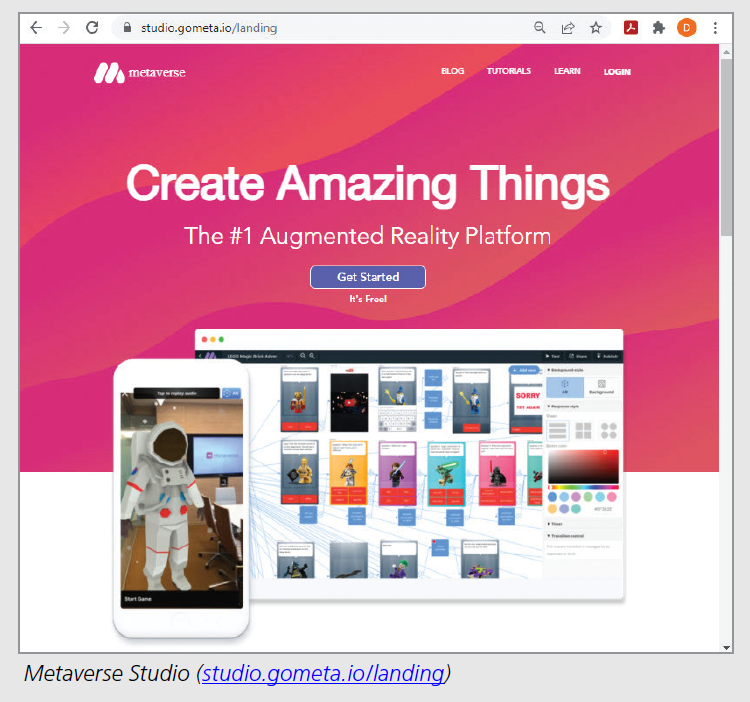The width and height of the screenshot is (750, 702).
Task: Click the phone mockup with astronaut
Action: [x=181, y=498]
